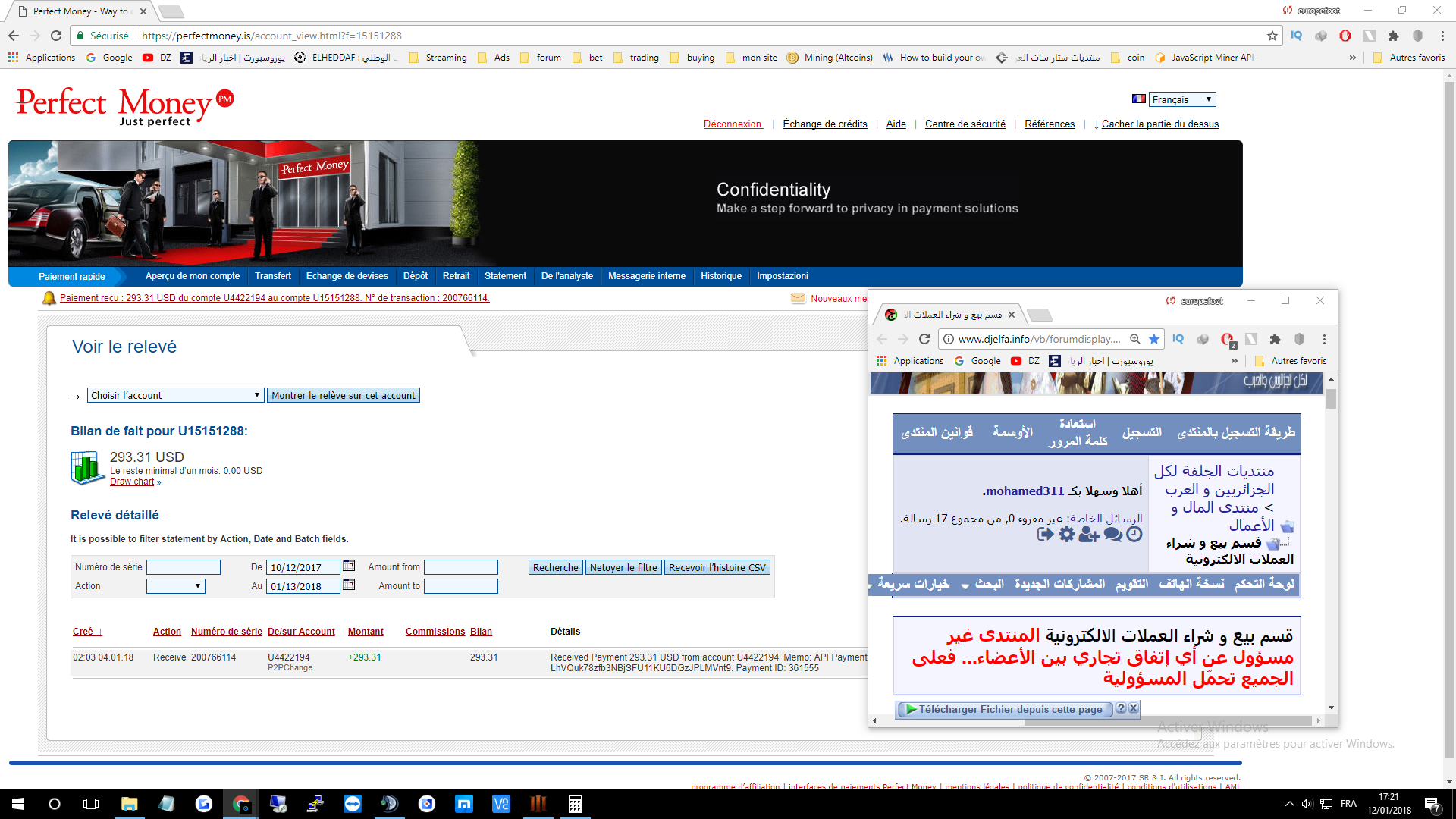Image resolution: width=1456 pixels, height=819 pixels.
Task: Click the Déconnexion link
Action: tap(733, 124)
